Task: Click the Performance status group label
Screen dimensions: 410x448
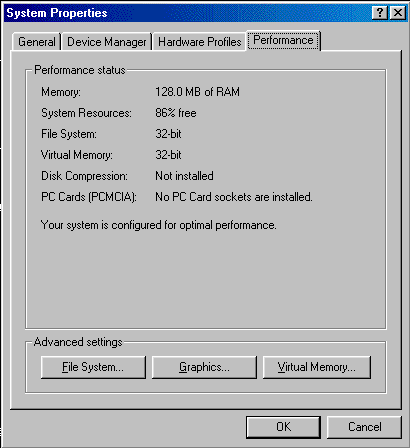Action: pos(80,70)
